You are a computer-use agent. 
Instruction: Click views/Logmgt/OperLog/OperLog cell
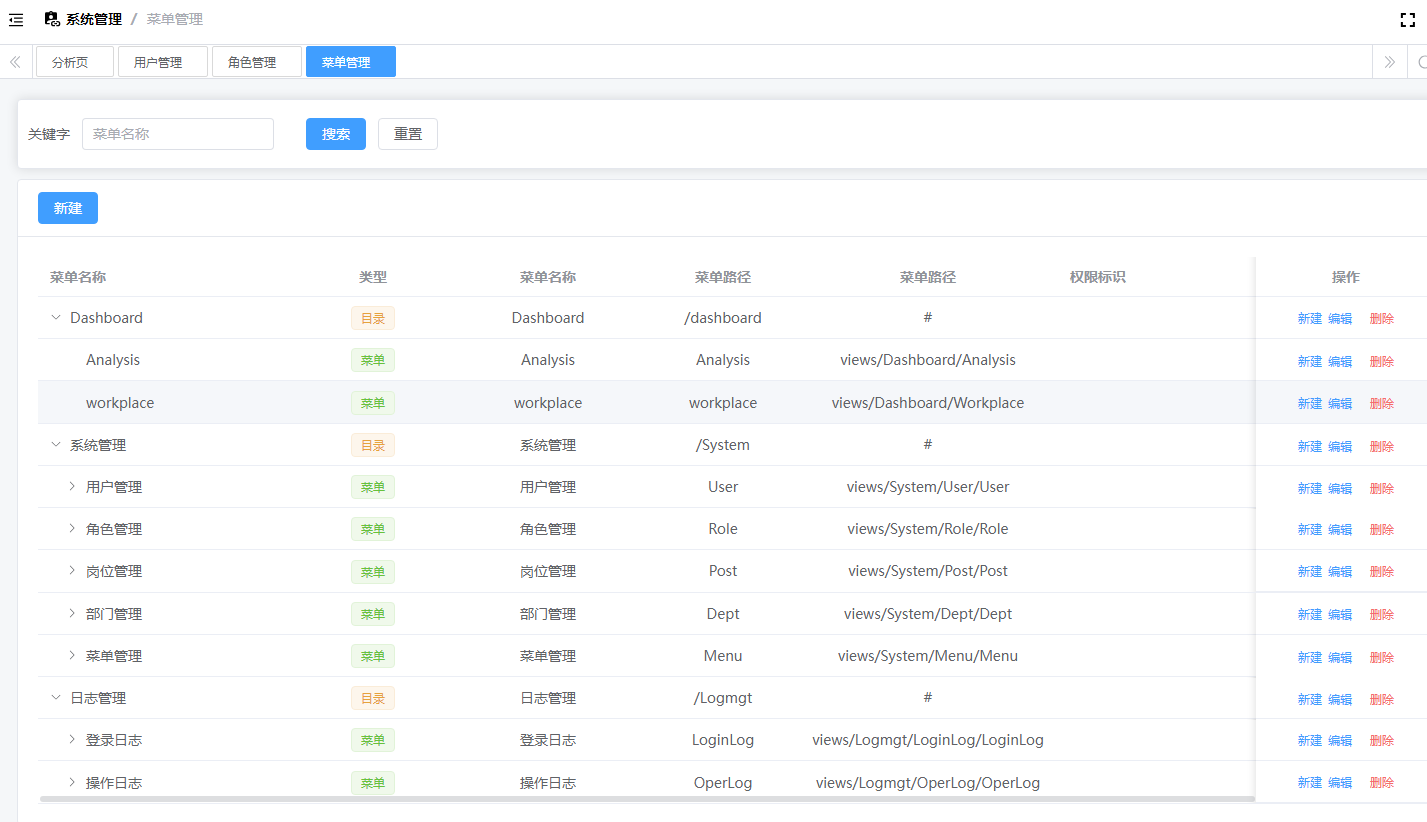pyautogui.click(x=928, y=783)
